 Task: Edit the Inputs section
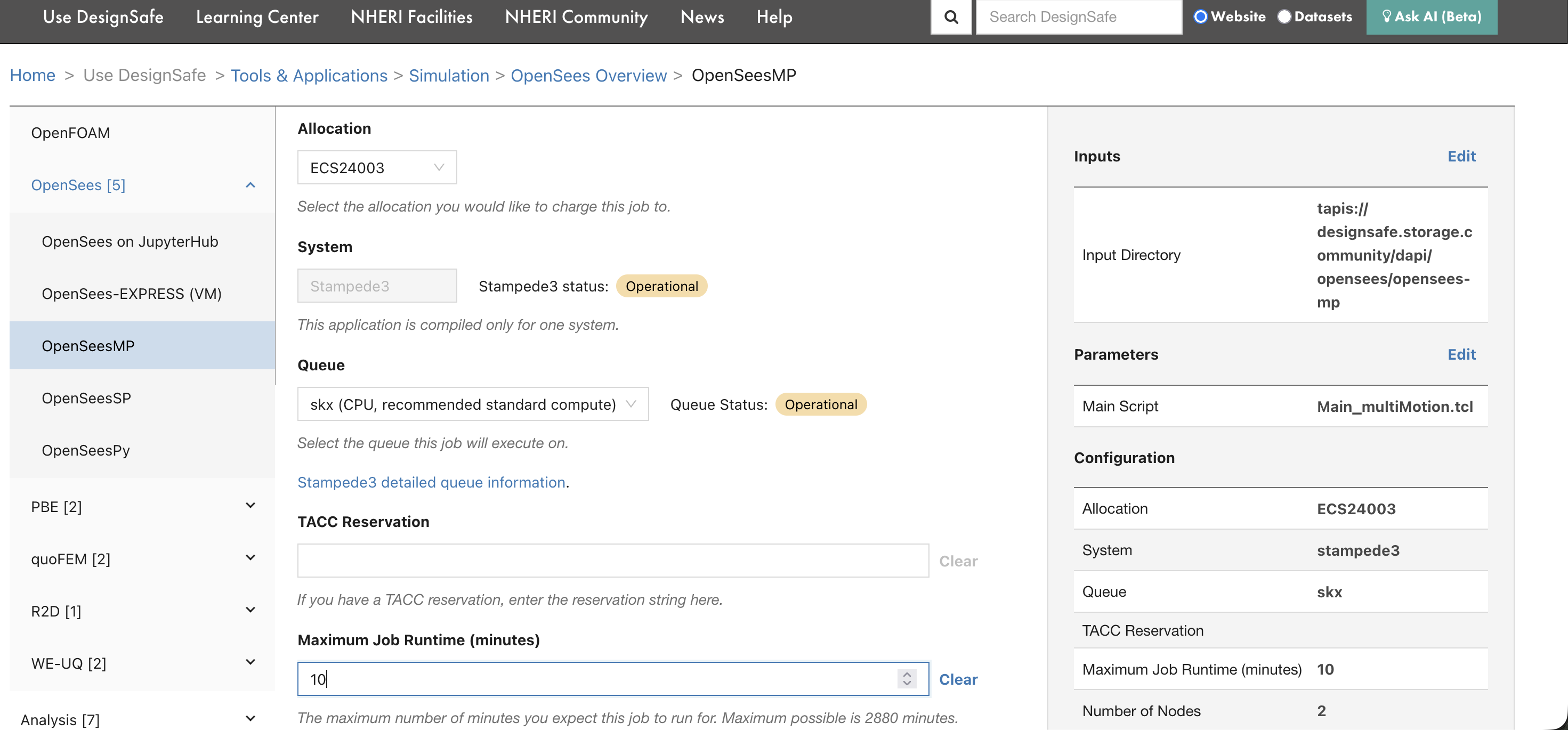pos(1461,156)
